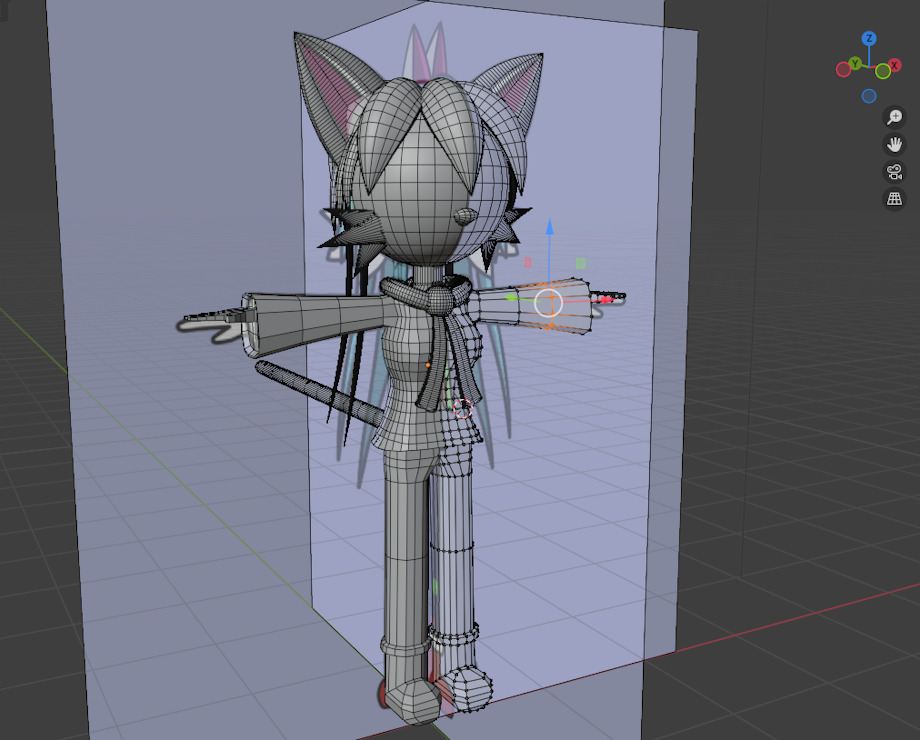Click the red-white 3D cursor
This screenshot has height=740, width=920.
[462, 408]
